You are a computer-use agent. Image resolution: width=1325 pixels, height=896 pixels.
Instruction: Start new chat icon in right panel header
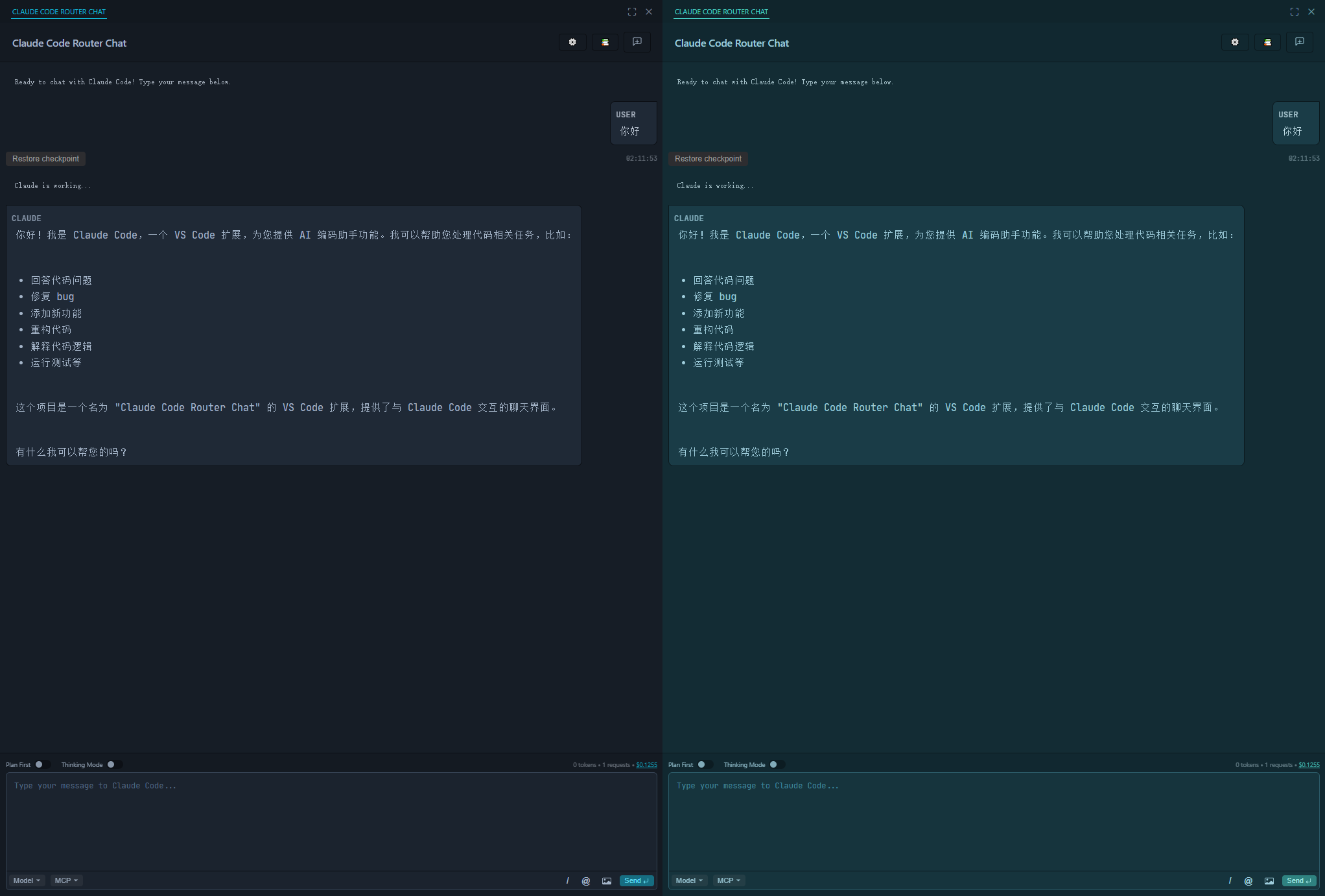pos(1300,42)
